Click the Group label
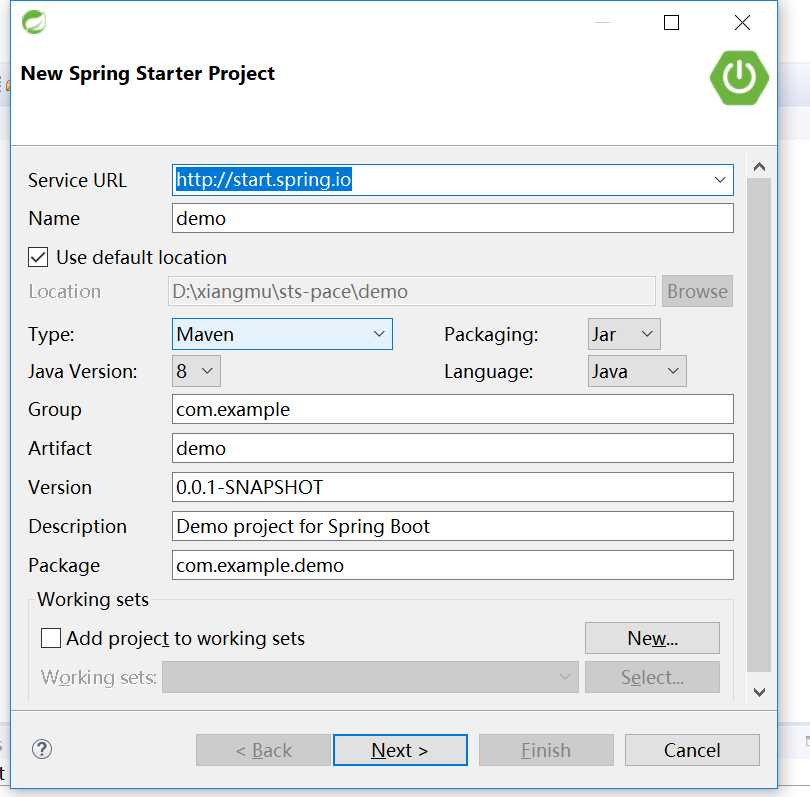 pyautogui.click(x=55, y=410)
